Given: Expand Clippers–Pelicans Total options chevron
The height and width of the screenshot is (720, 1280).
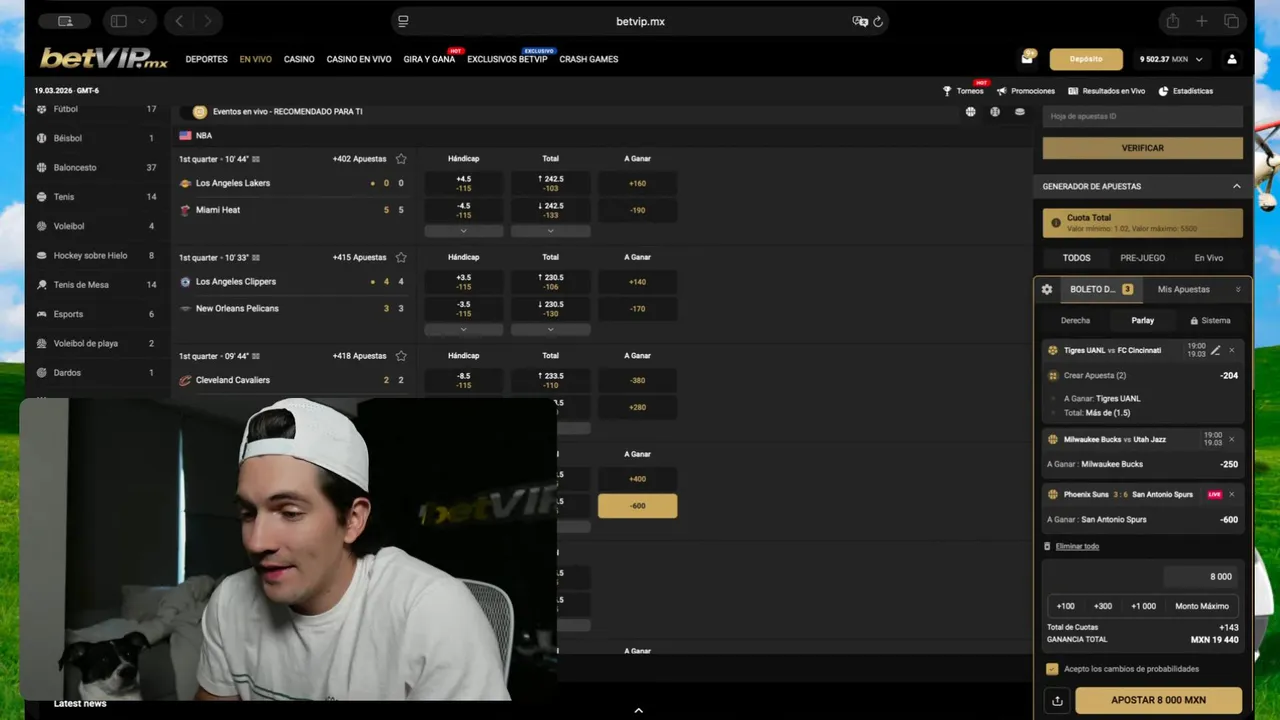Looking at the screenshot, I should 550,330.
